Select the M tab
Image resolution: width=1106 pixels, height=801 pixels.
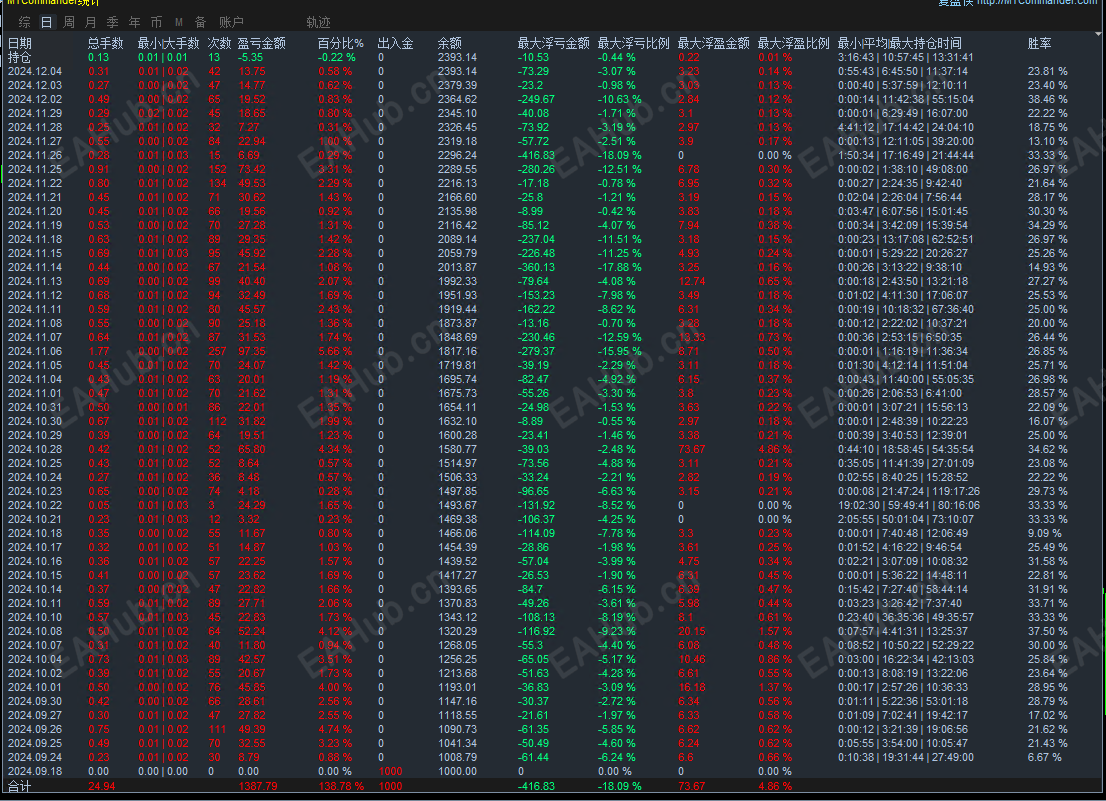tap(178, 23)
